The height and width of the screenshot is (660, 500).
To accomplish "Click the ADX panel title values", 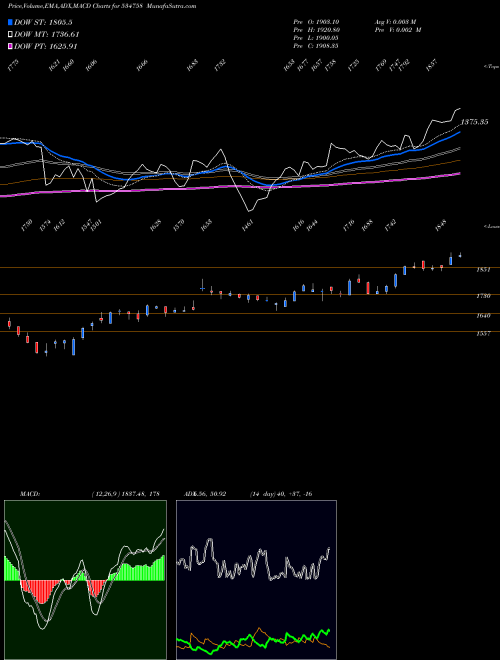I will [x=205, y=494].
